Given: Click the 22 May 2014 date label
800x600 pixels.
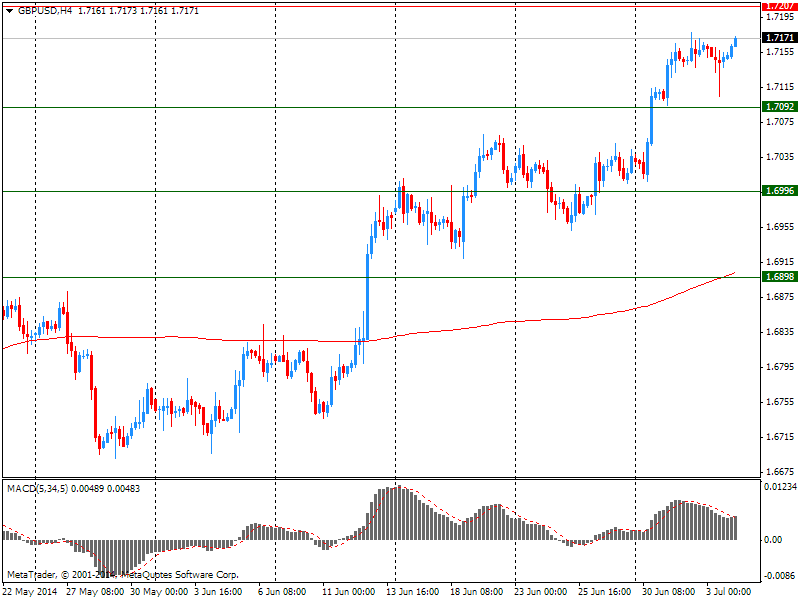Looking at the screenshot, I should (30, 592).
